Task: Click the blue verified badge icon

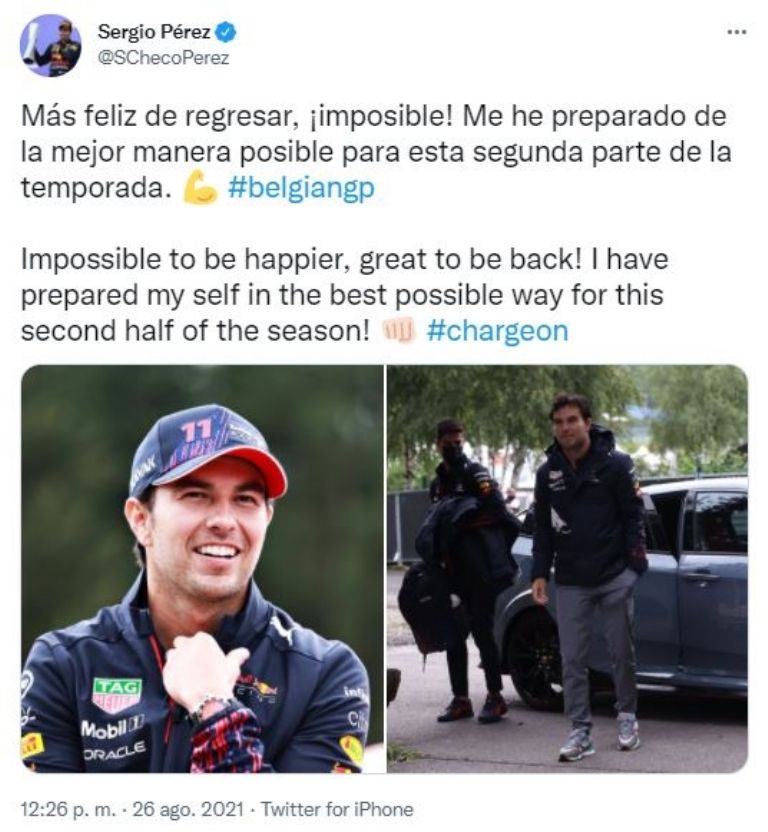Action: (227, 33)
